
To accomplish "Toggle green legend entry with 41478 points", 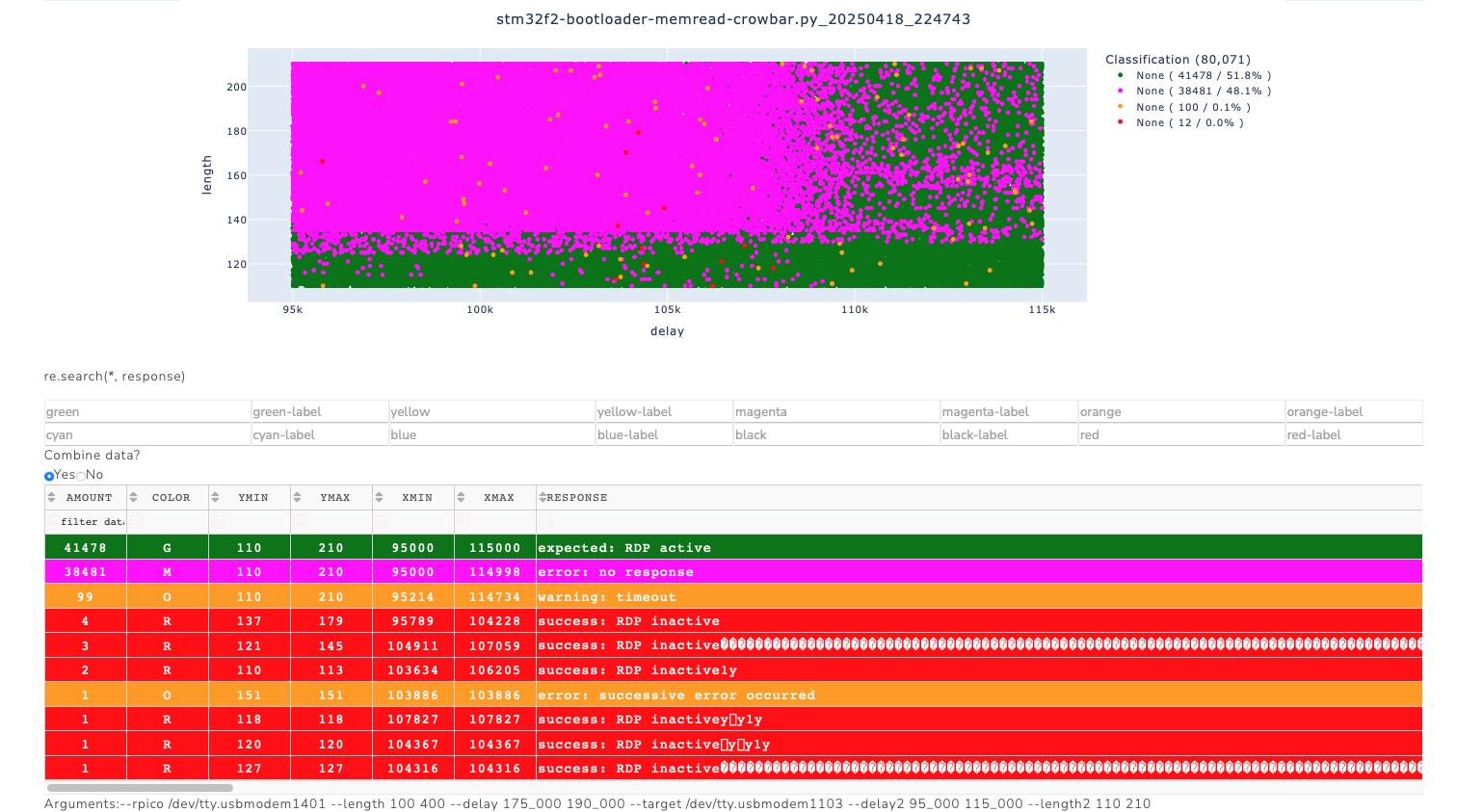I will [x=1193, y=75].
